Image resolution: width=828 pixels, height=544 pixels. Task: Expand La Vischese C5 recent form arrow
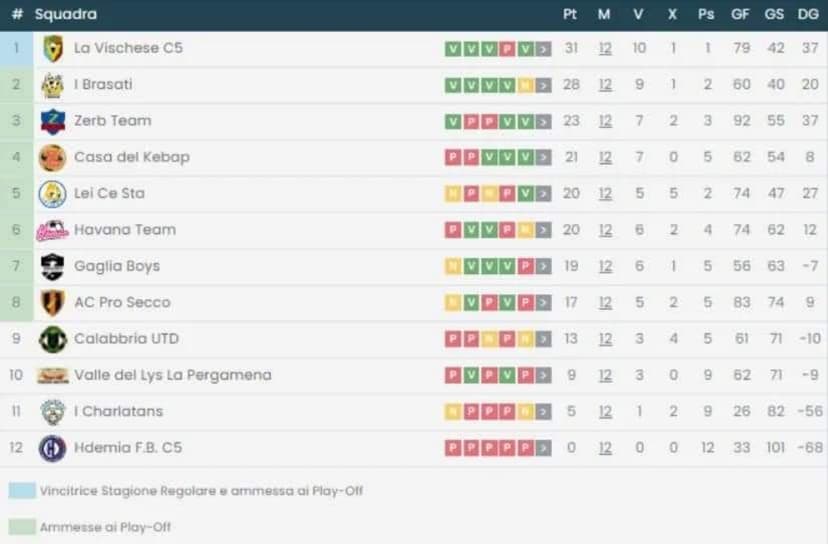pyautogui.click(x=544, y=49)
